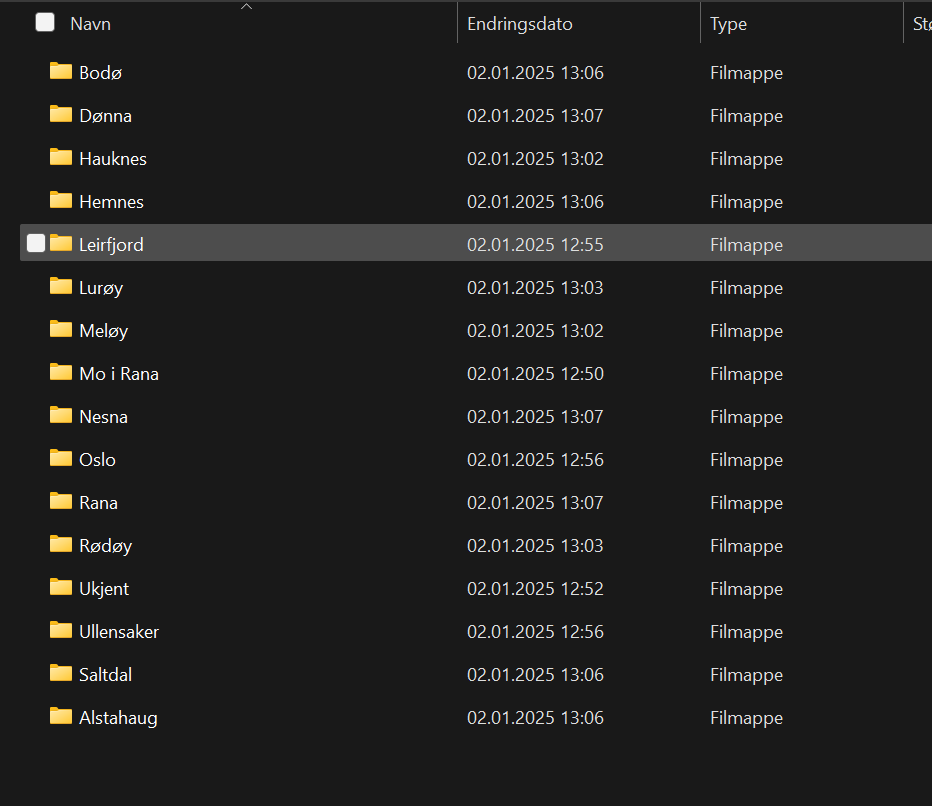Sort by the Endringsdato column header

[x=519, y=24]
